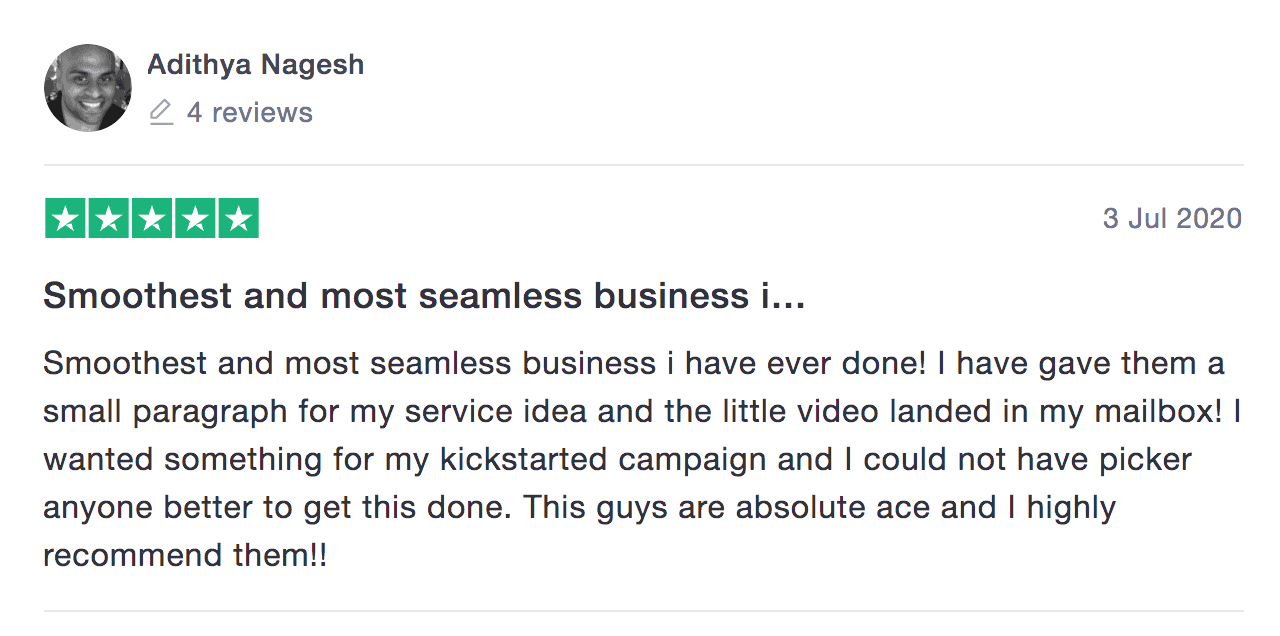Open the bold review title heading
Viewport: 1280px width, 636px height.
[x=424, y=296]
